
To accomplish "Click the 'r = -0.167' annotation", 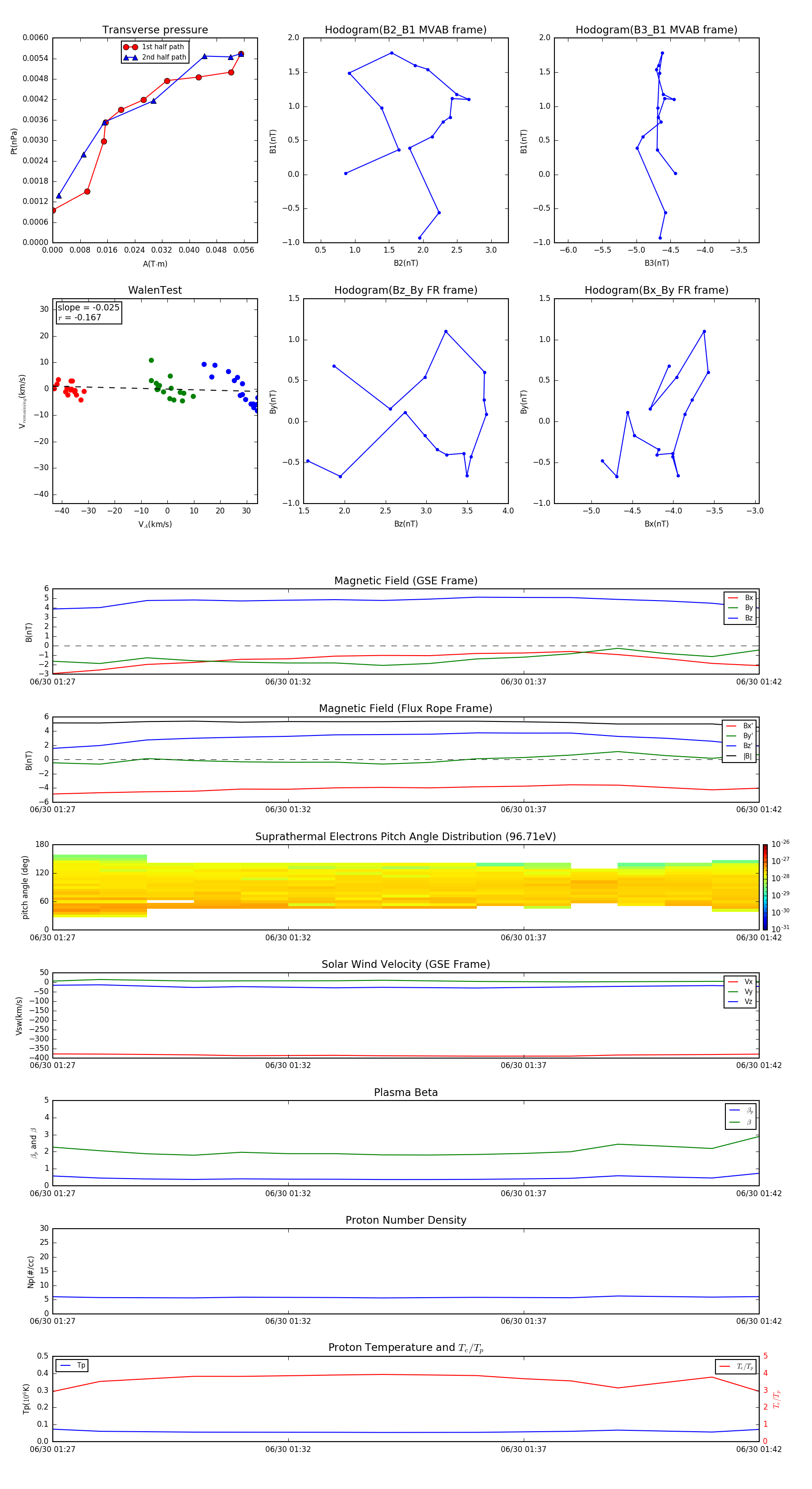I will (79, 317).
